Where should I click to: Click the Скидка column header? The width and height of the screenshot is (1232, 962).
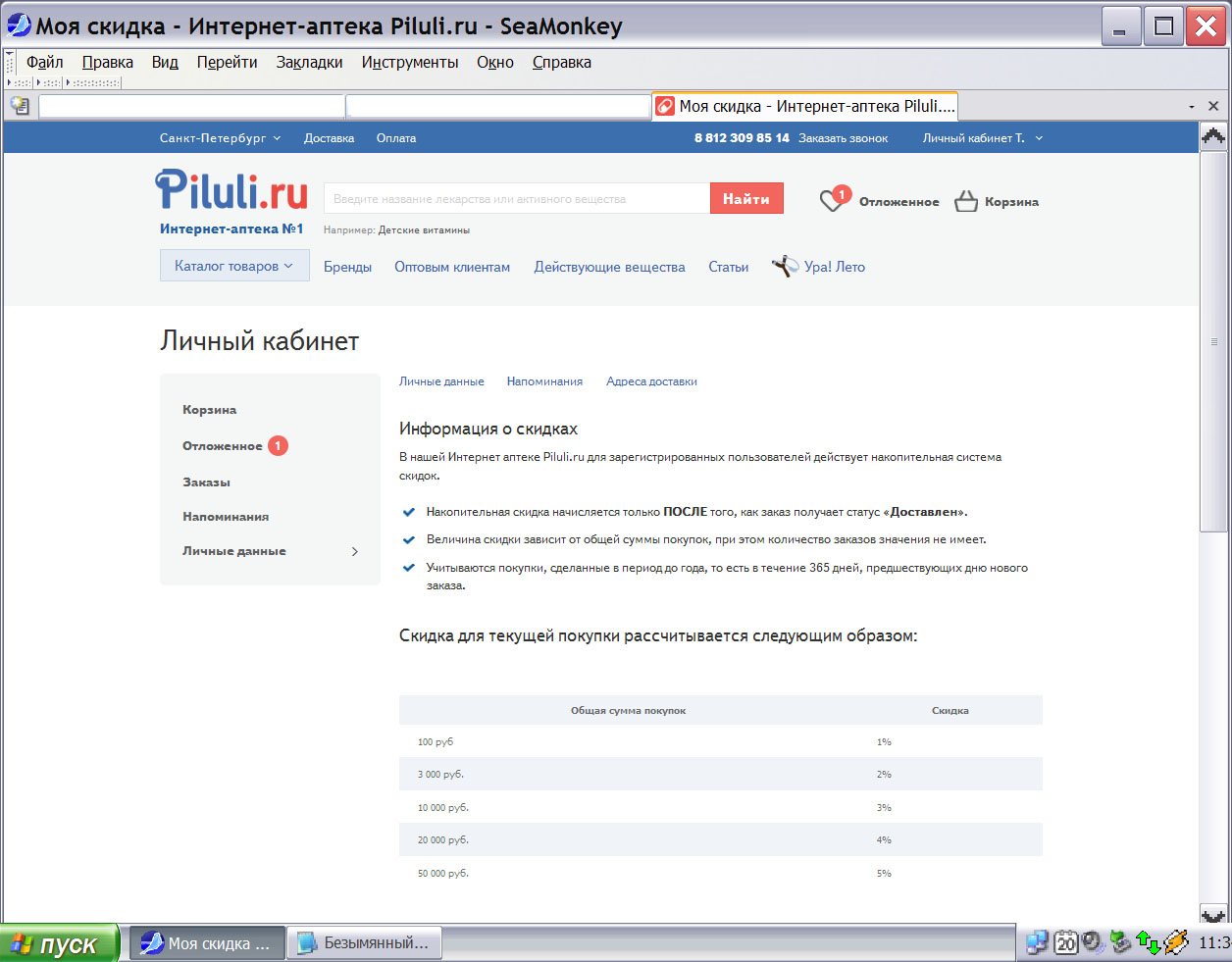[950, 710]
